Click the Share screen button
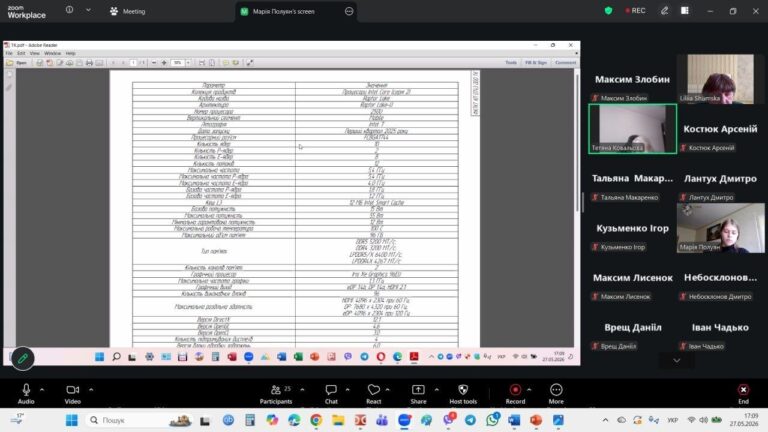Viewport: 768px width, 432px height. [418, 394]
